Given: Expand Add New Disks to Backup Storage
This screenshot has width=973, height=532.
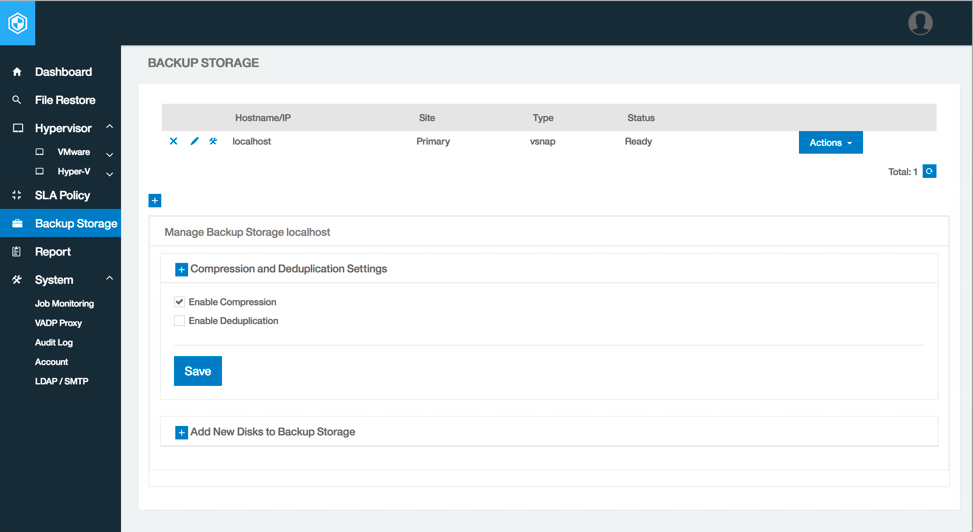Looking at the screenshot, I should pyautogui.click(x=181, y=433).
